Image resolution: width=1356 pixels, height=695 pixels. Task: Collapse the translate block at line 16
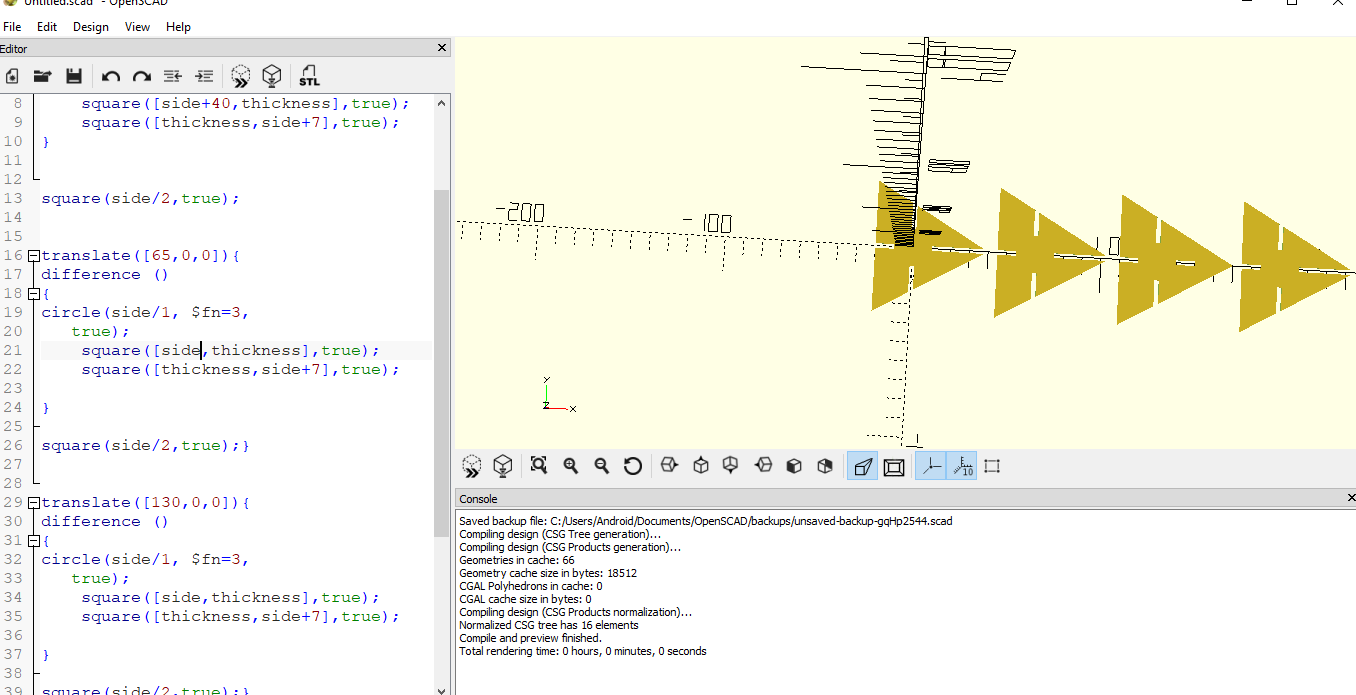point(33,256)
